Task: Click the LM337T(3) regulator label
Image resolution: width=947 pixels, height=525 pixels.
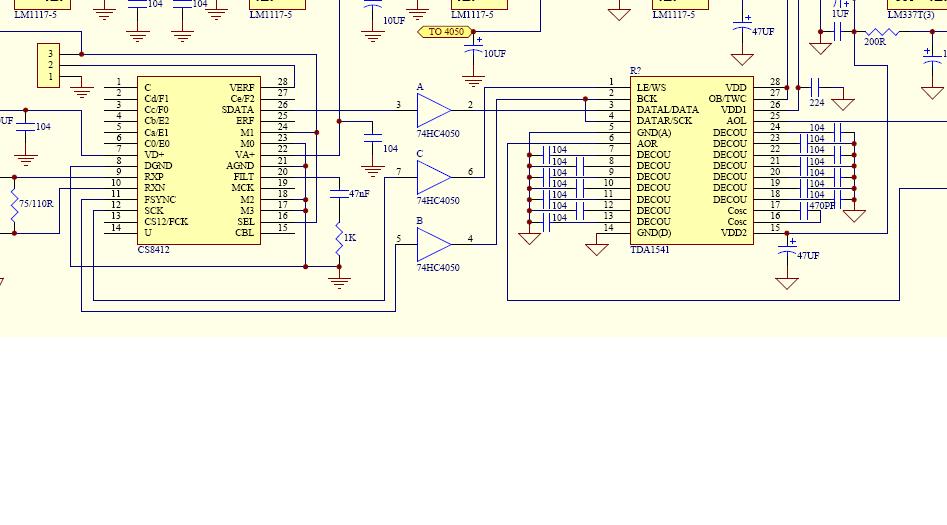Action: (x=911, y=14)
